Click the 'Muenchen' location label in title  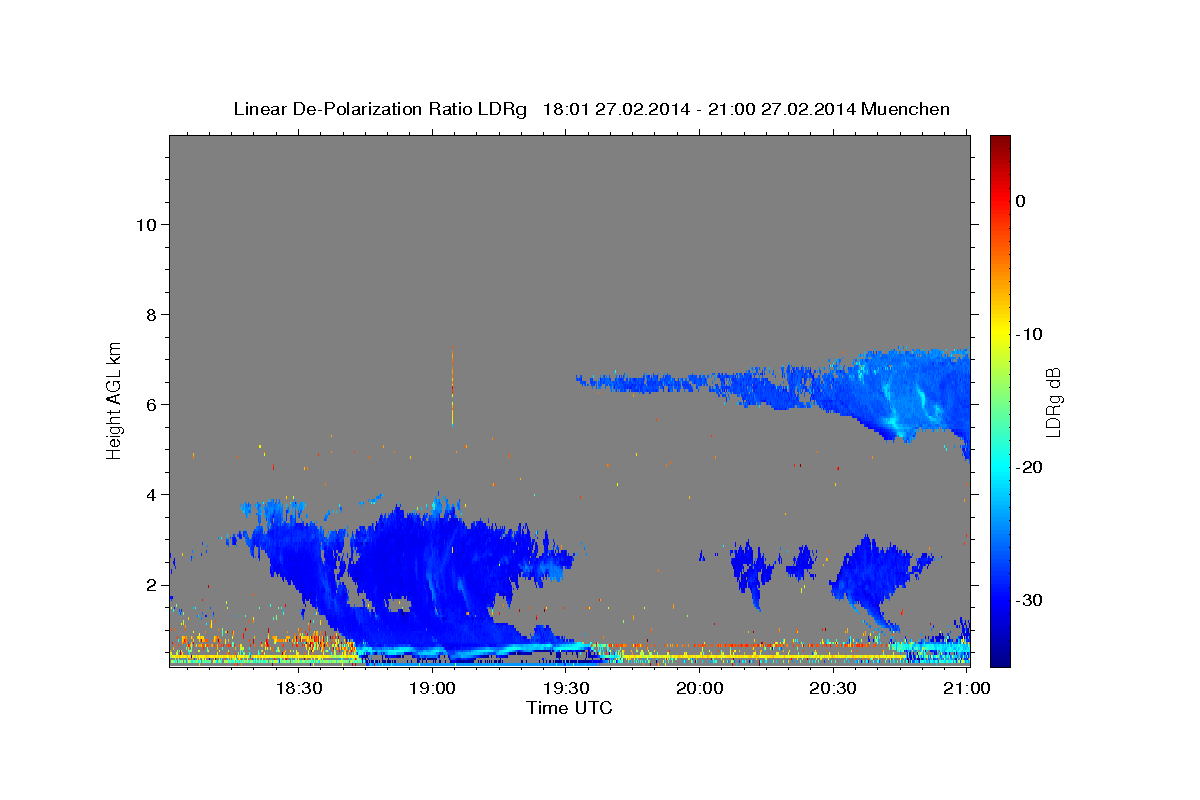(906, 109)
